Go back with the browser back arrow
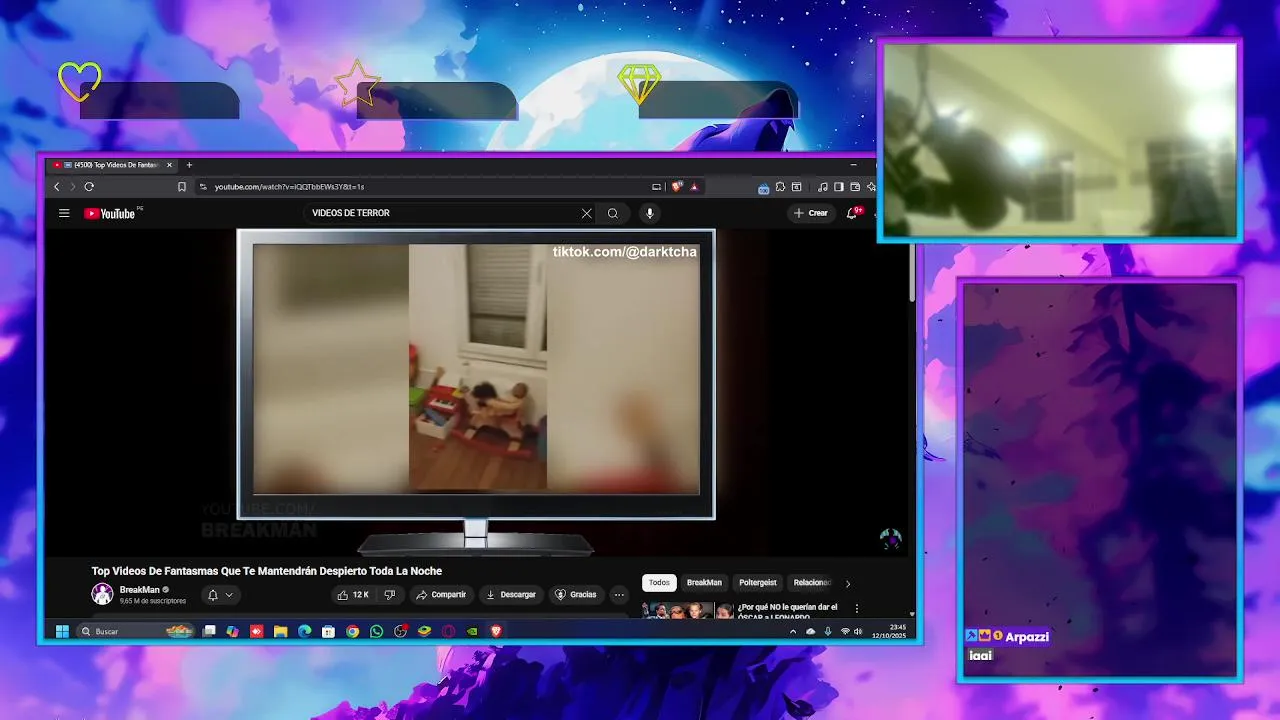 [x=57, y=187]
